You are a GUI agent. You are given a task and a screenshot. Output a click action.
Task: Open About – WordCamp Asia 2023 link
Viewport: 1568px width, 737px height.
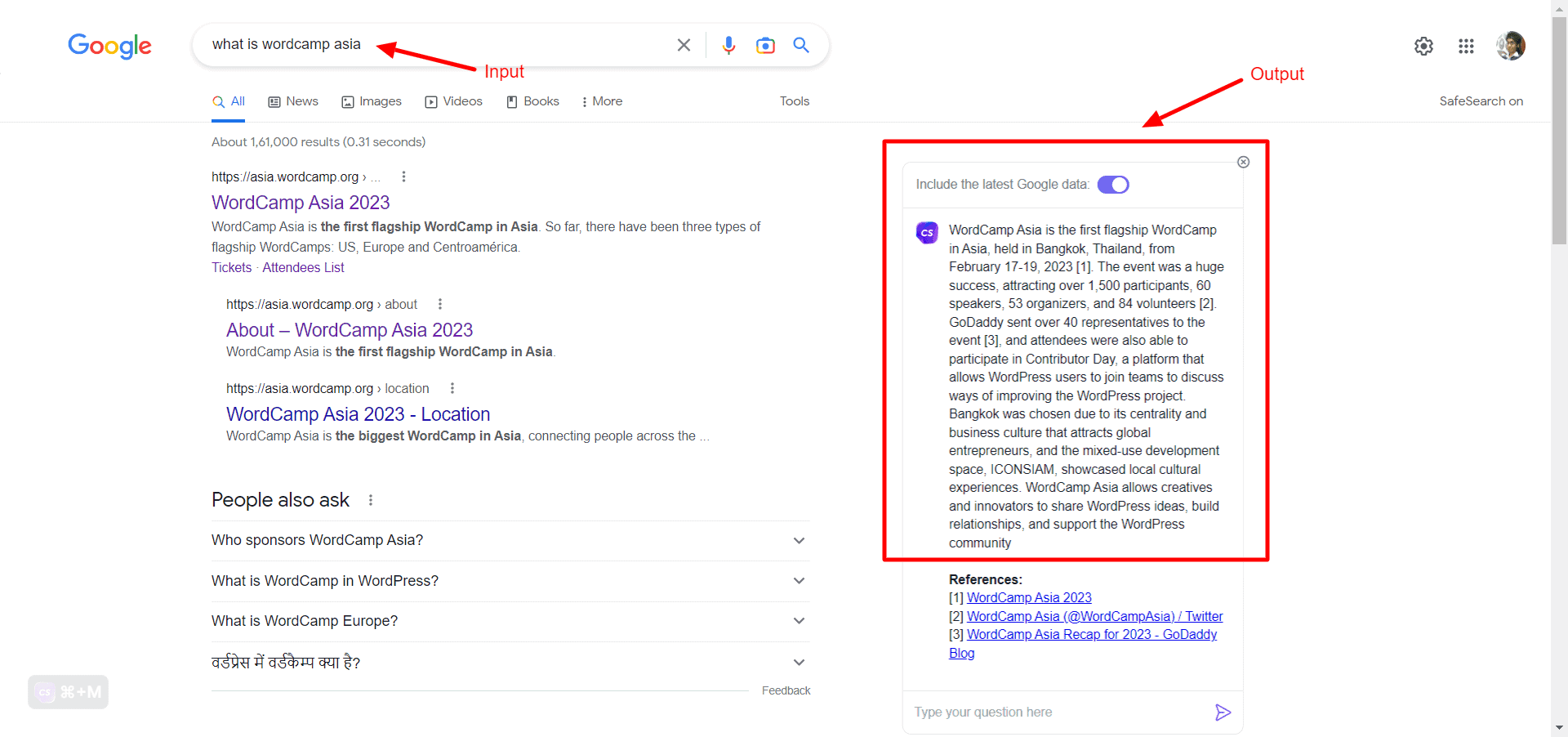(x=350, y=330)
